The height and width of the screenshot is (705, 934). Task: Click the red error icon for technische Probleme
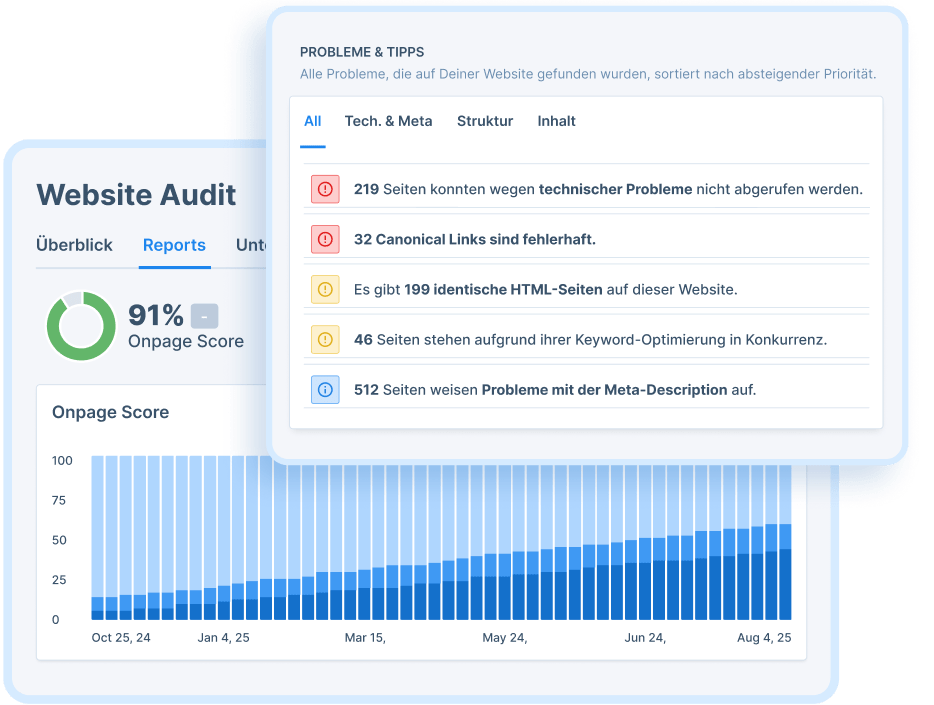coord(324,189)
